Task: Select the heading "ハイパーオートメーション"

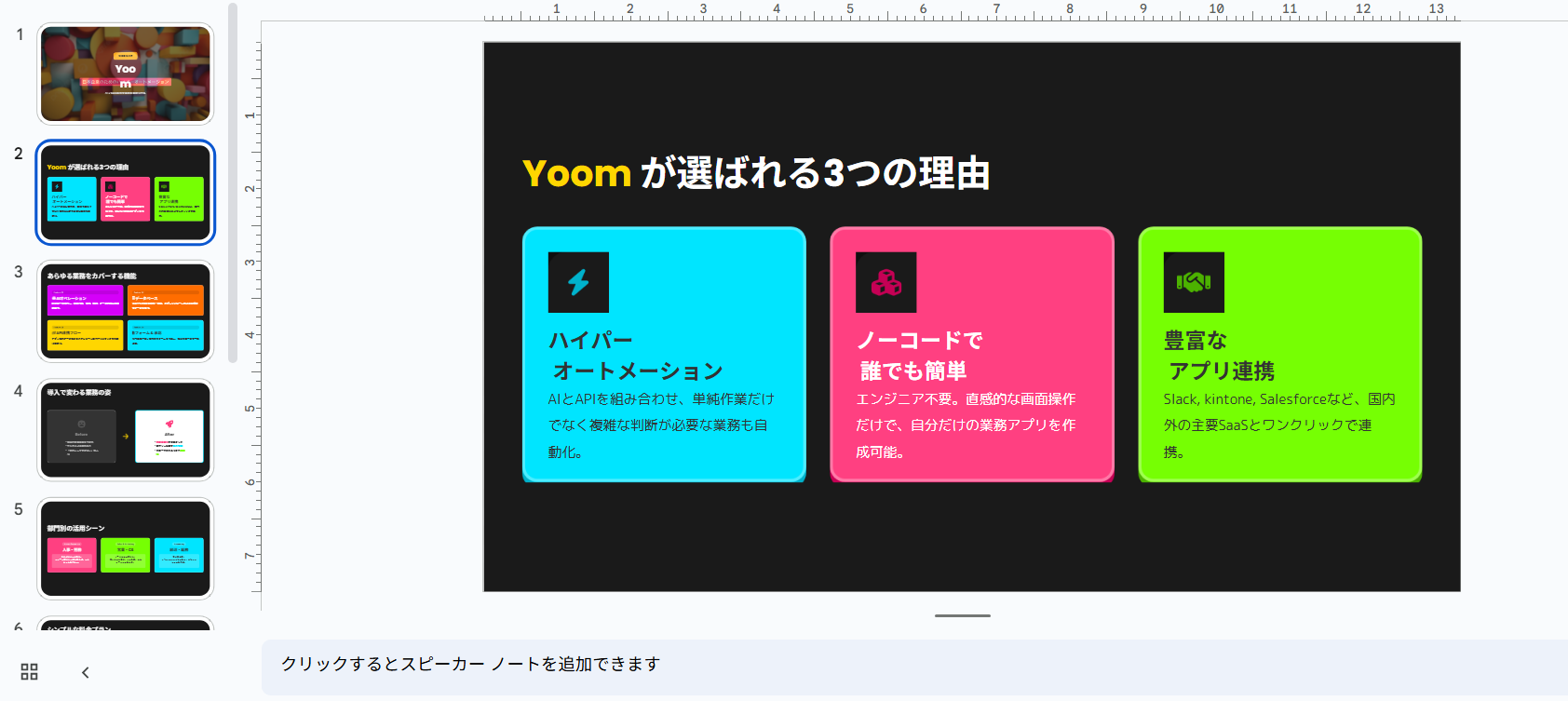Action: (x=636, y=356)
